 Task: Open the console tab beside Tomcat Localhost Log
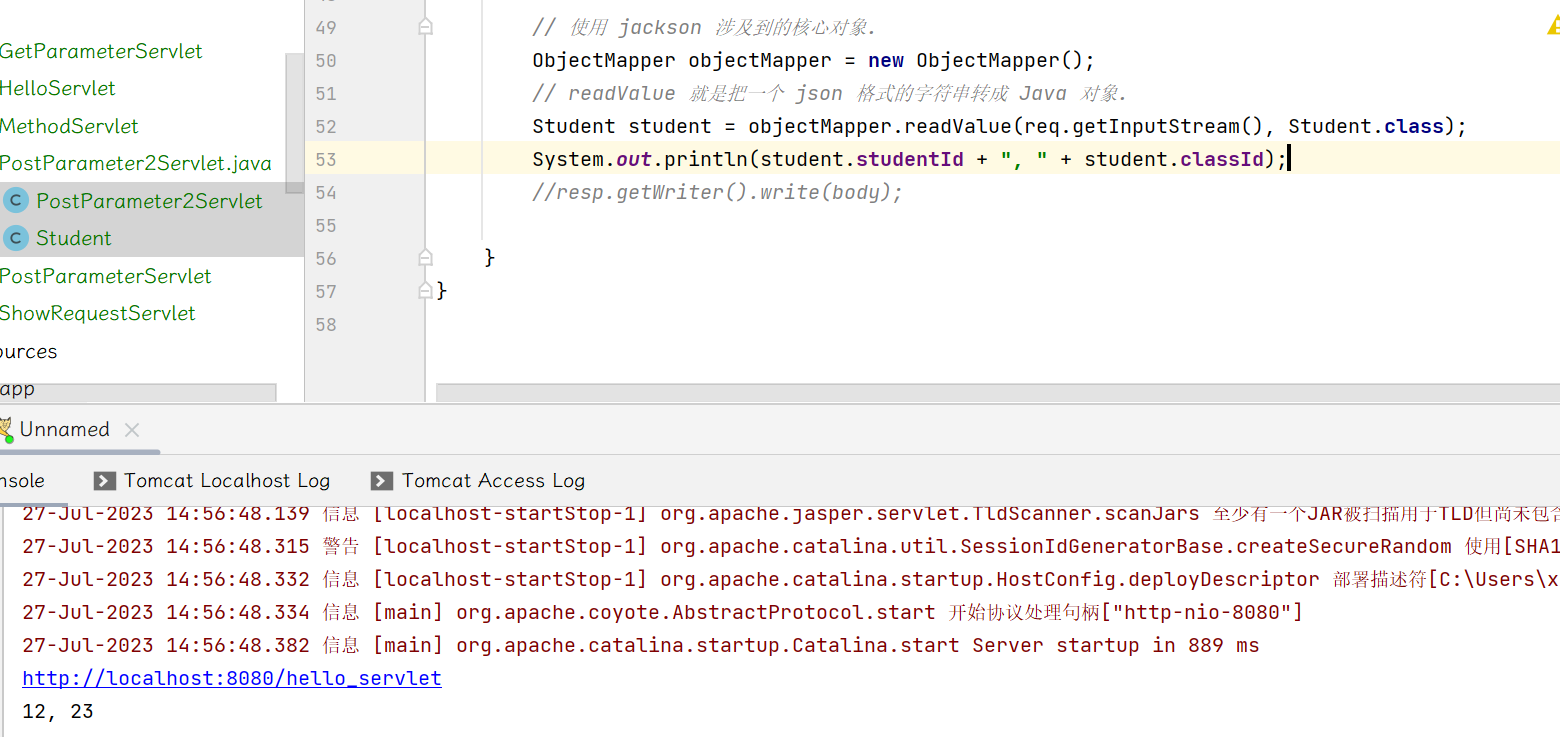pos(22,481)
